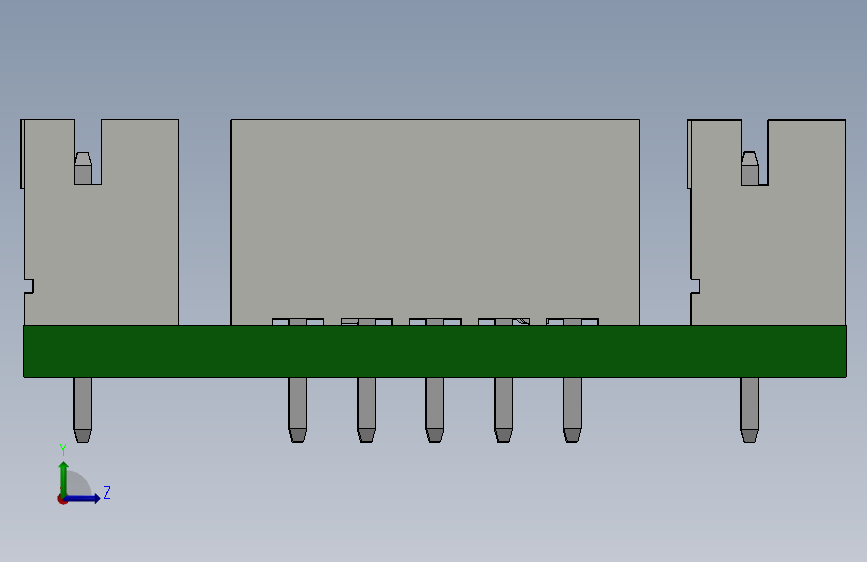The image size is (867, 562).
Task: Pick the left slotted connector housing
Action: pyautogui.click(x=100, y=222)
